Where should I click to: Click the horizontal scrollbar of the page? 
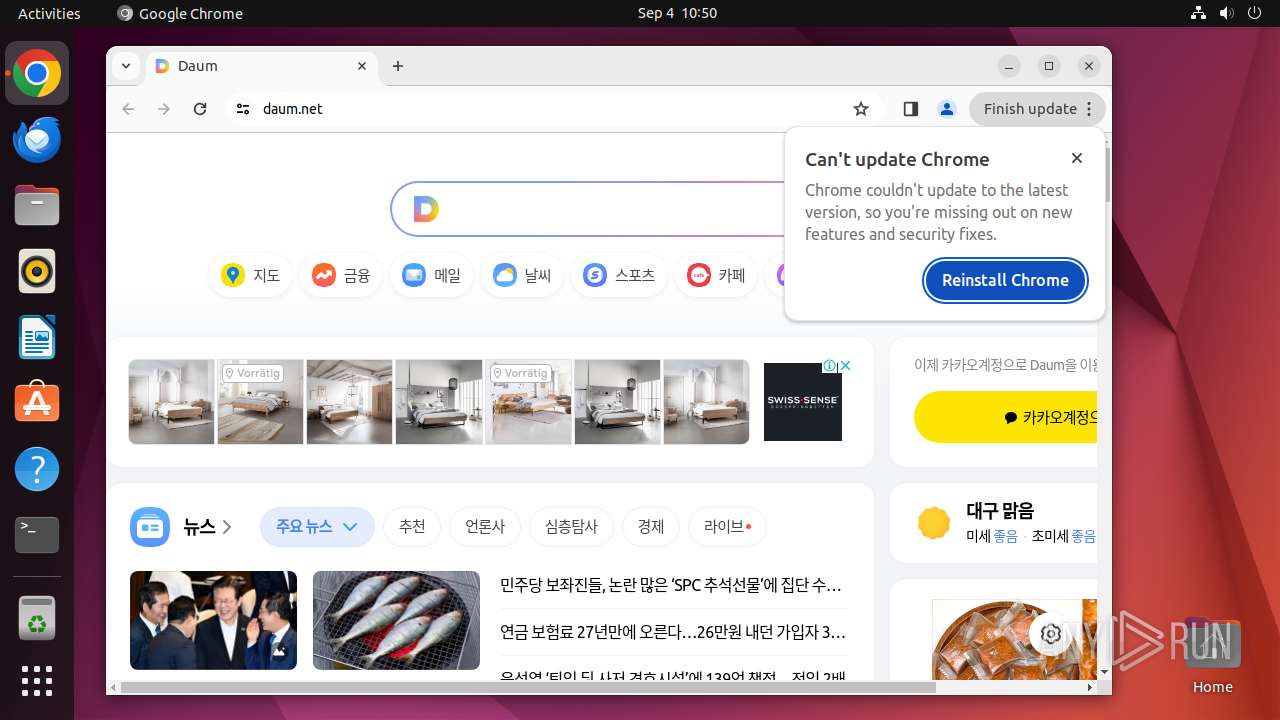pos(528,688)
